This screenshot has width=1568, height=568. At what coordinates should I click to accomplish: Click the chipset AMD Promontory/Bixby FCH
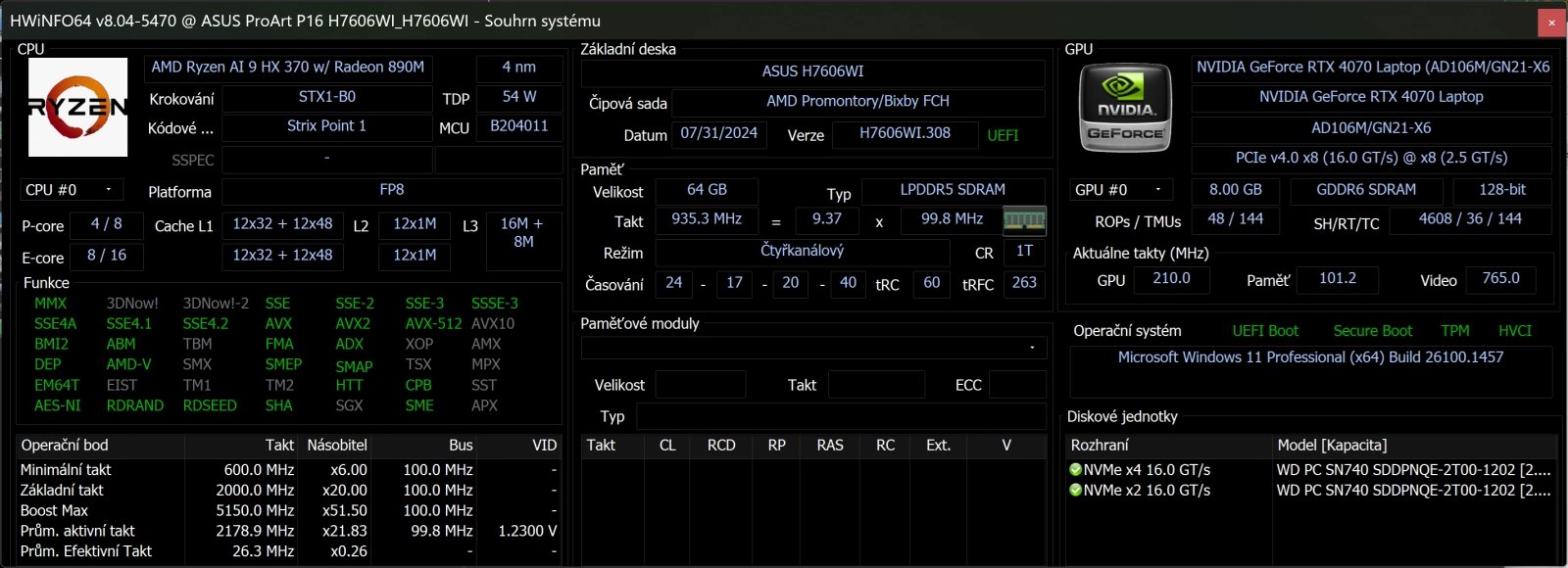857,102
